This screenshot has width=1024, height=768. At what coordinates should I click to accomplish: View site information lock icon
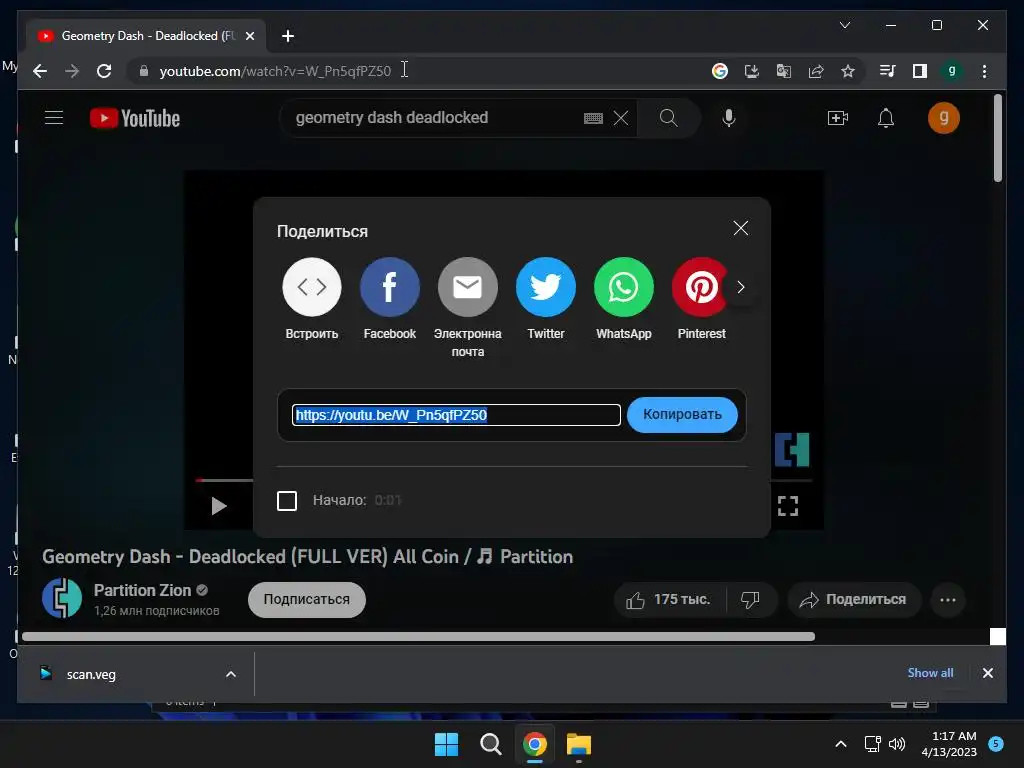[144, 71]
